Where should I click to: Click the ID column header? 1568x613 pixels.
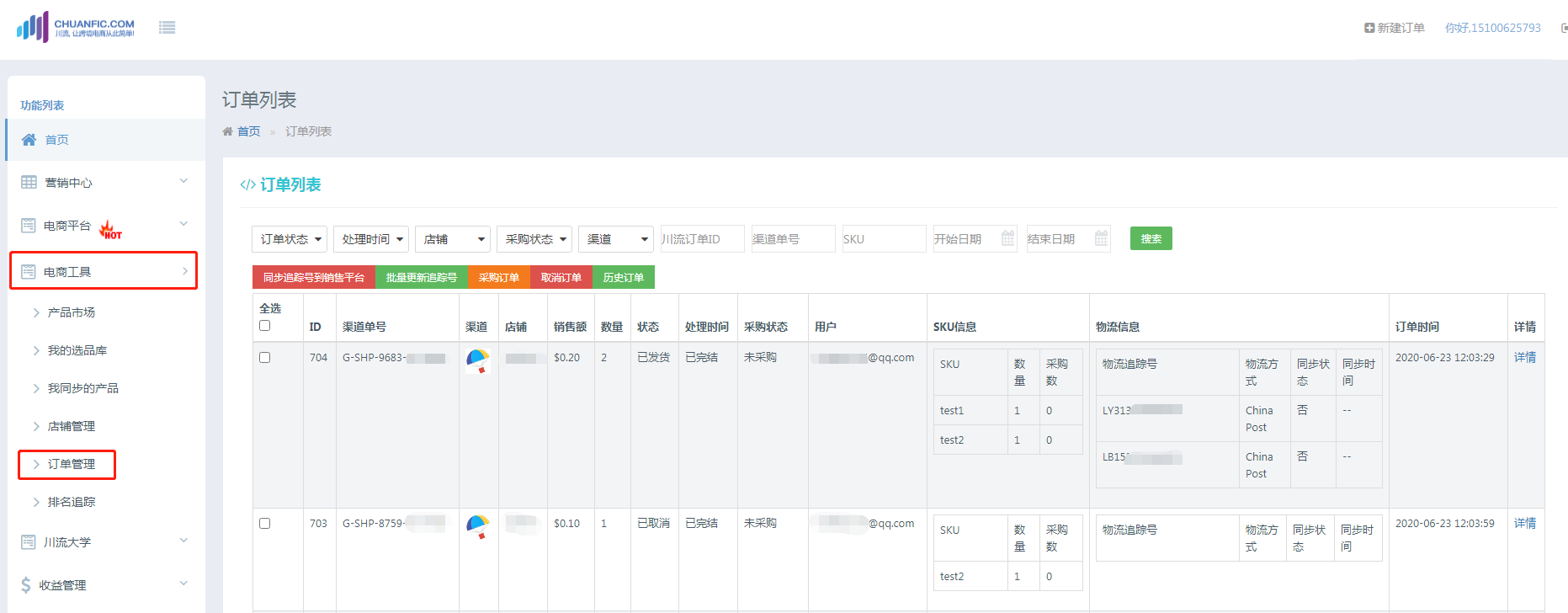click(316, 327)
